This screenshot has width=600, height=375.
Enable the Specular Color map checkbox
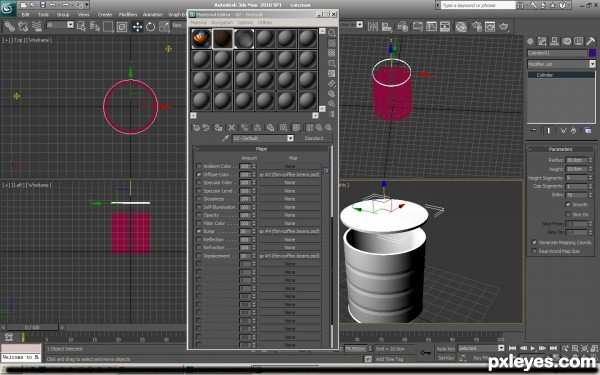199,182
